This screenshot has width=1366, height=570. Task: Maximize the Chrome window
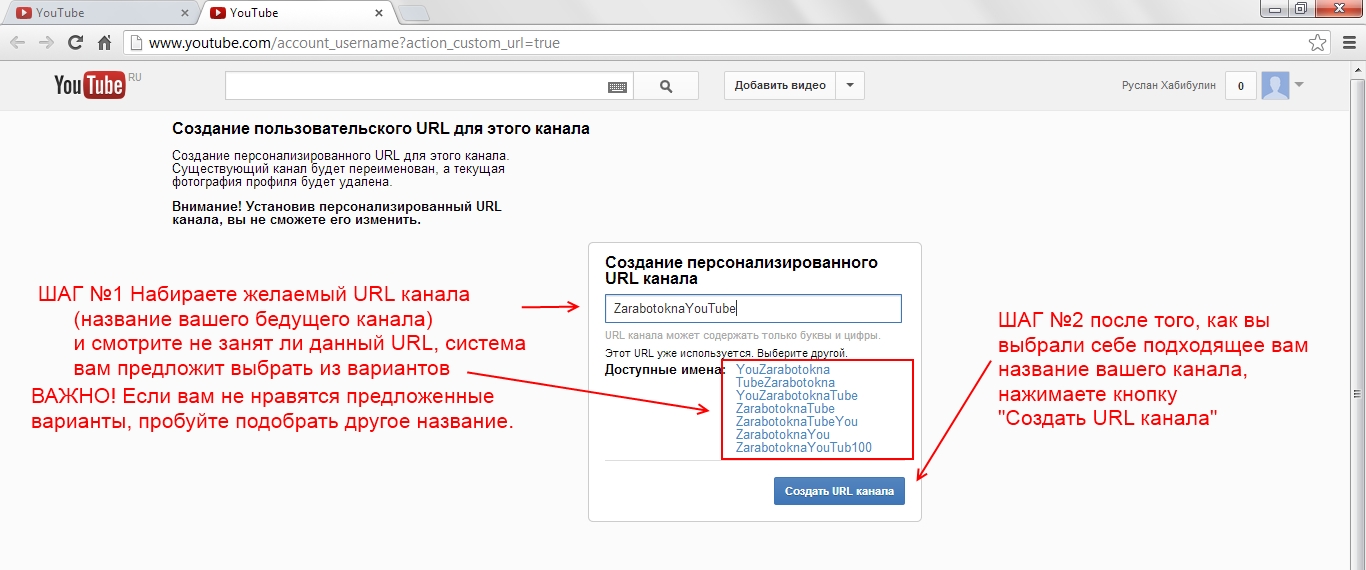point(1301,8)
